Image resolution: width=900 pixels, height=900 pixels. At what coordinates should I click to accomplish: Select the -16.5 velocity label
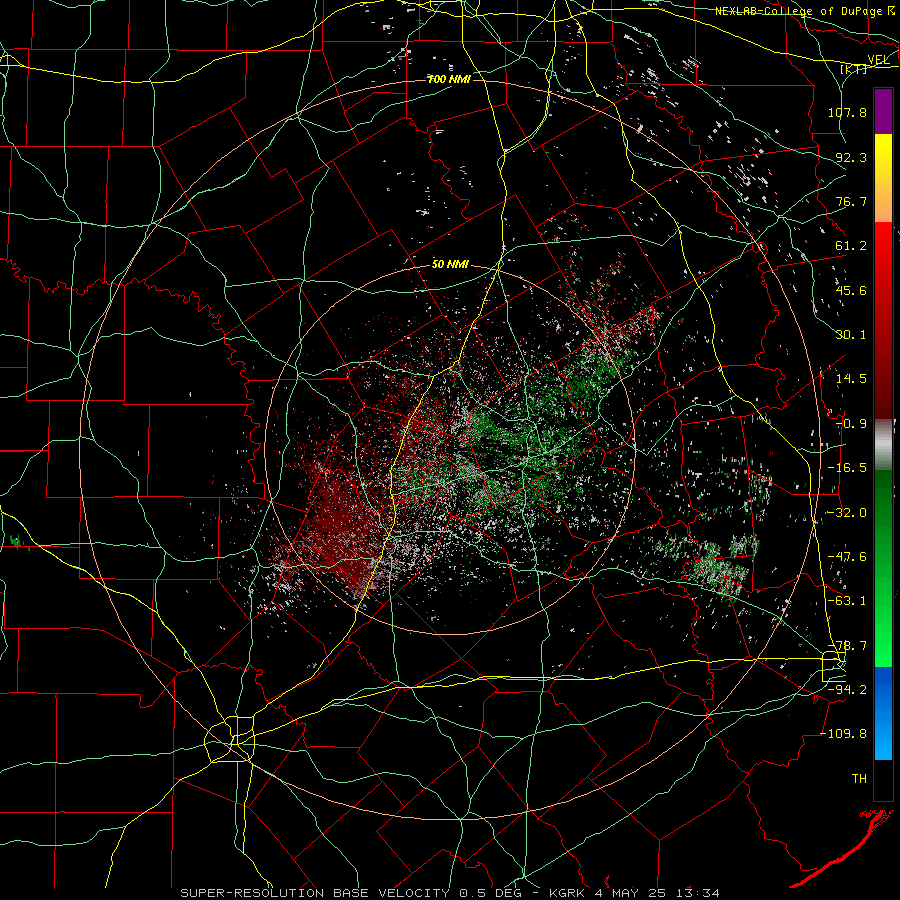[847, 468]
